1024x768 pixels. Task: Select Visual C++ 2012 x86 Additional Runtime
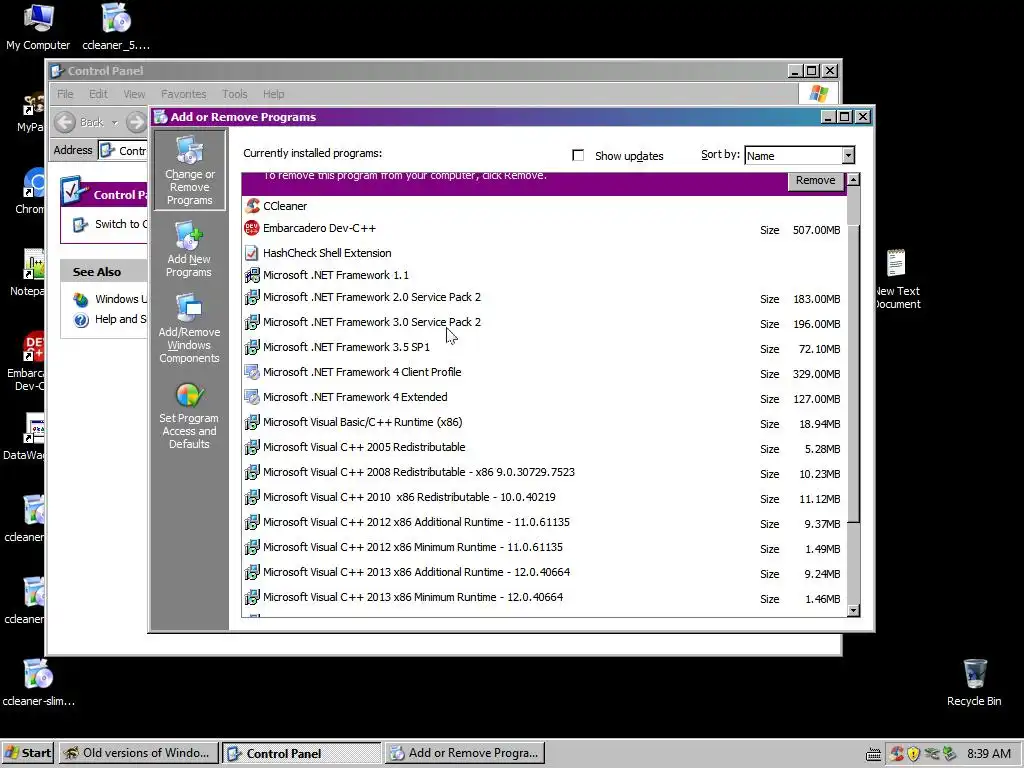tap(544, 522)
